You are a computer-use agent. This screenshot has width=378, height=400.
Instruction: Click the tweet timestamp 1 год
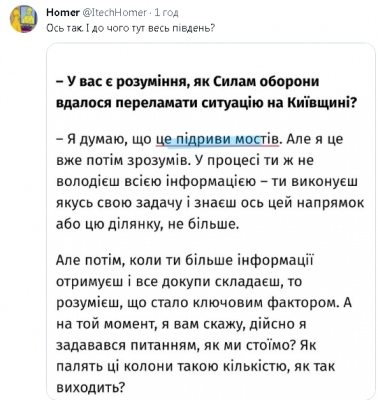167,12
